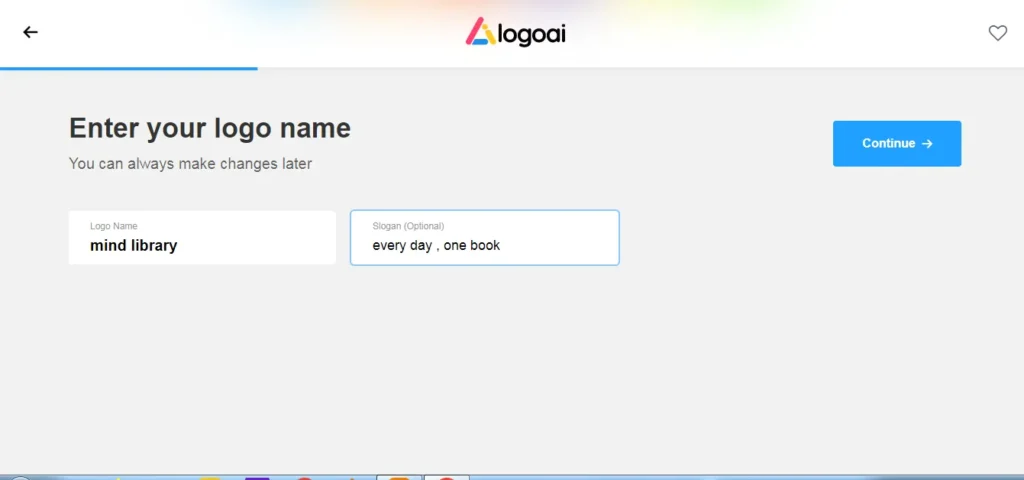Click the arrow inside the Continue button

pos(927,144)
